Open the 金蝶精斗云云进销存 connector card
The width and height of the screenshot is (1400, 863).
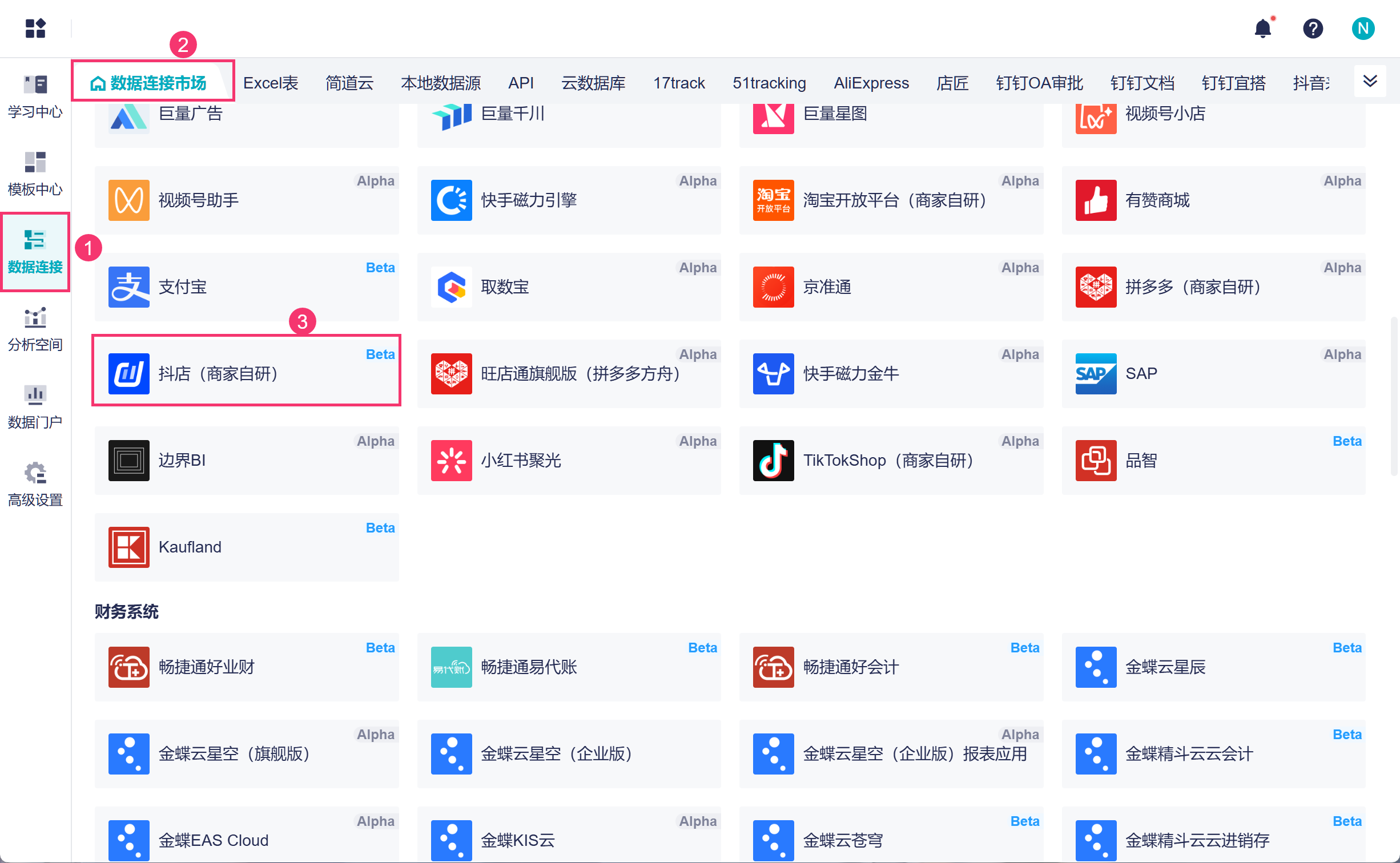pos(1214,834)
